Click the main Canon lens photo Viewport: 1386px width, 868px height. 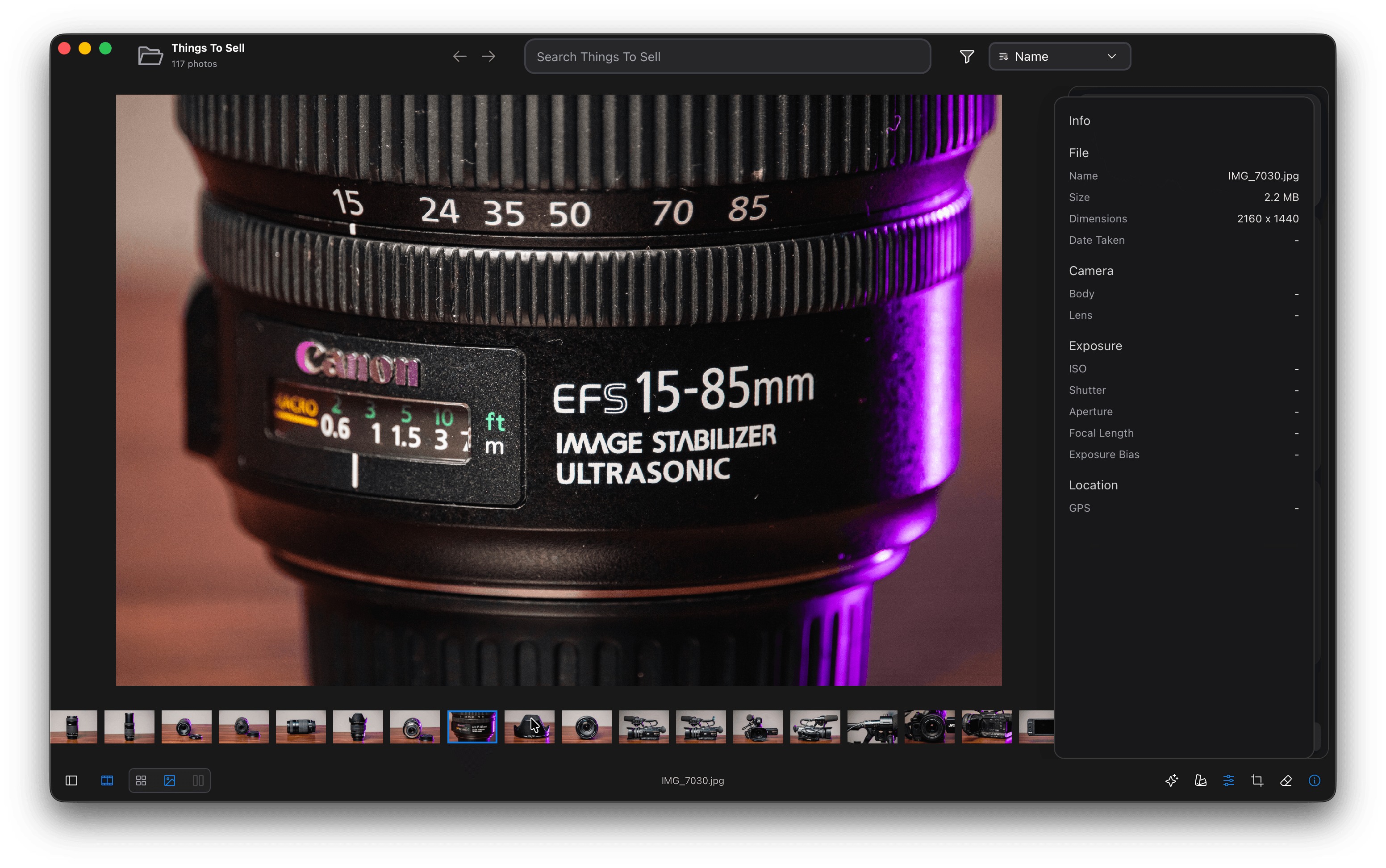(x=559, y=390)
